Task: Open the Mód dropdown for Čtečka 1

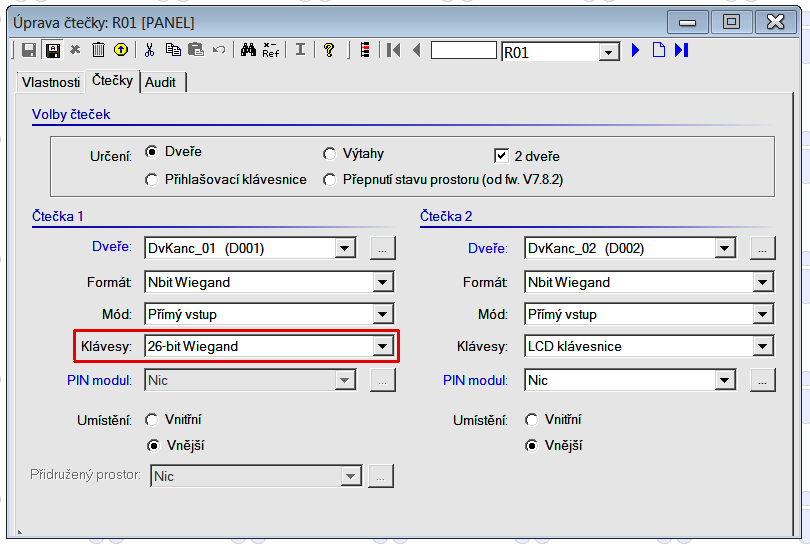Action: (381, 315)
